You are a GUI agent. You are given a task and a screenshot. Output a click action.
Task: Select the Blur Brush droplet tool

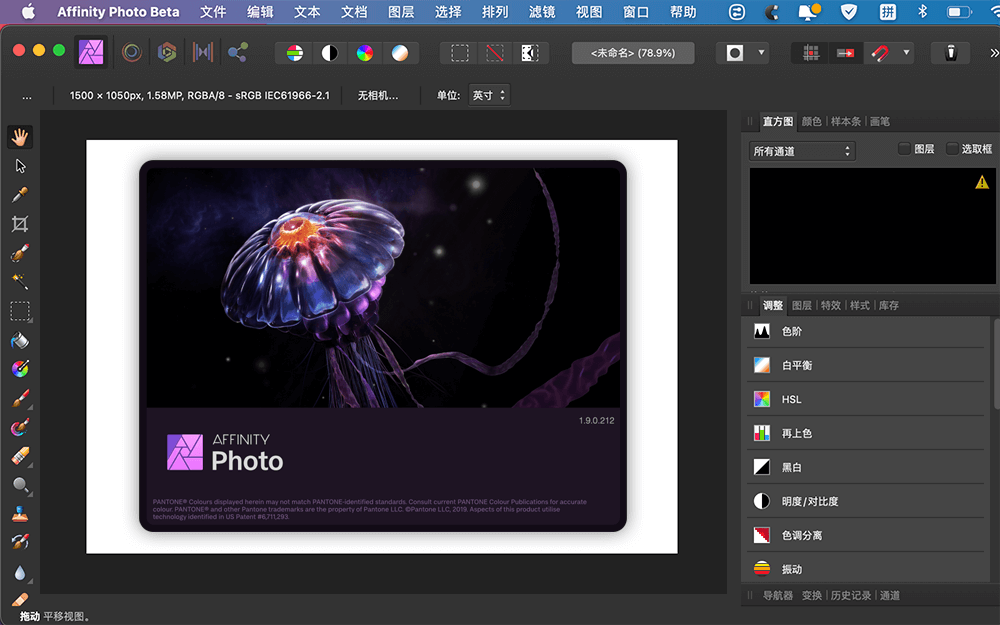(x=20, y=573)
